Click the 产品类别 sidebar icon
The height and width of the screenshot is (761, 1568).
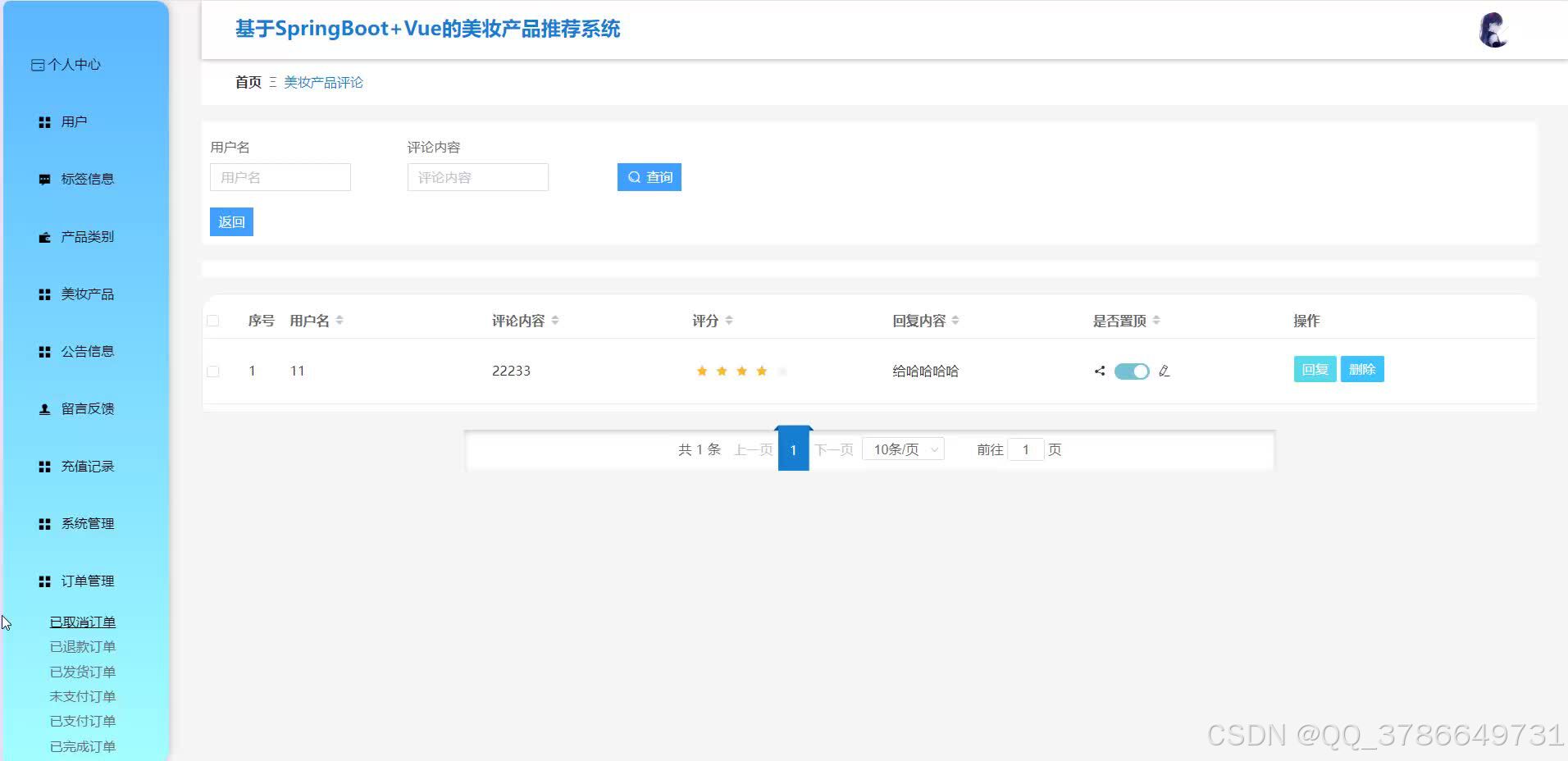[44, 236]
